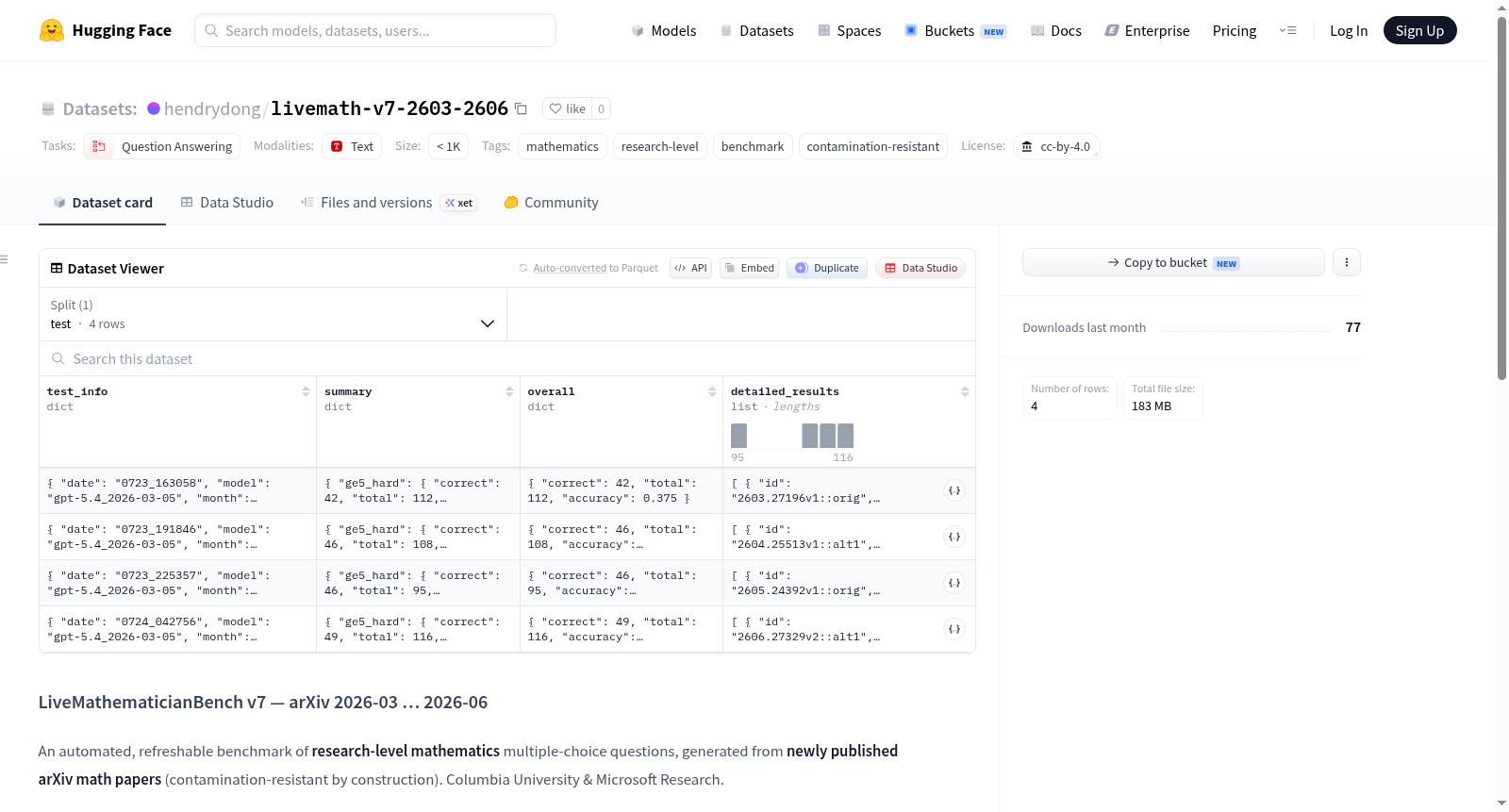Switch to the Data Studio tab
The image size is (1509, 812).
point(227,203)
